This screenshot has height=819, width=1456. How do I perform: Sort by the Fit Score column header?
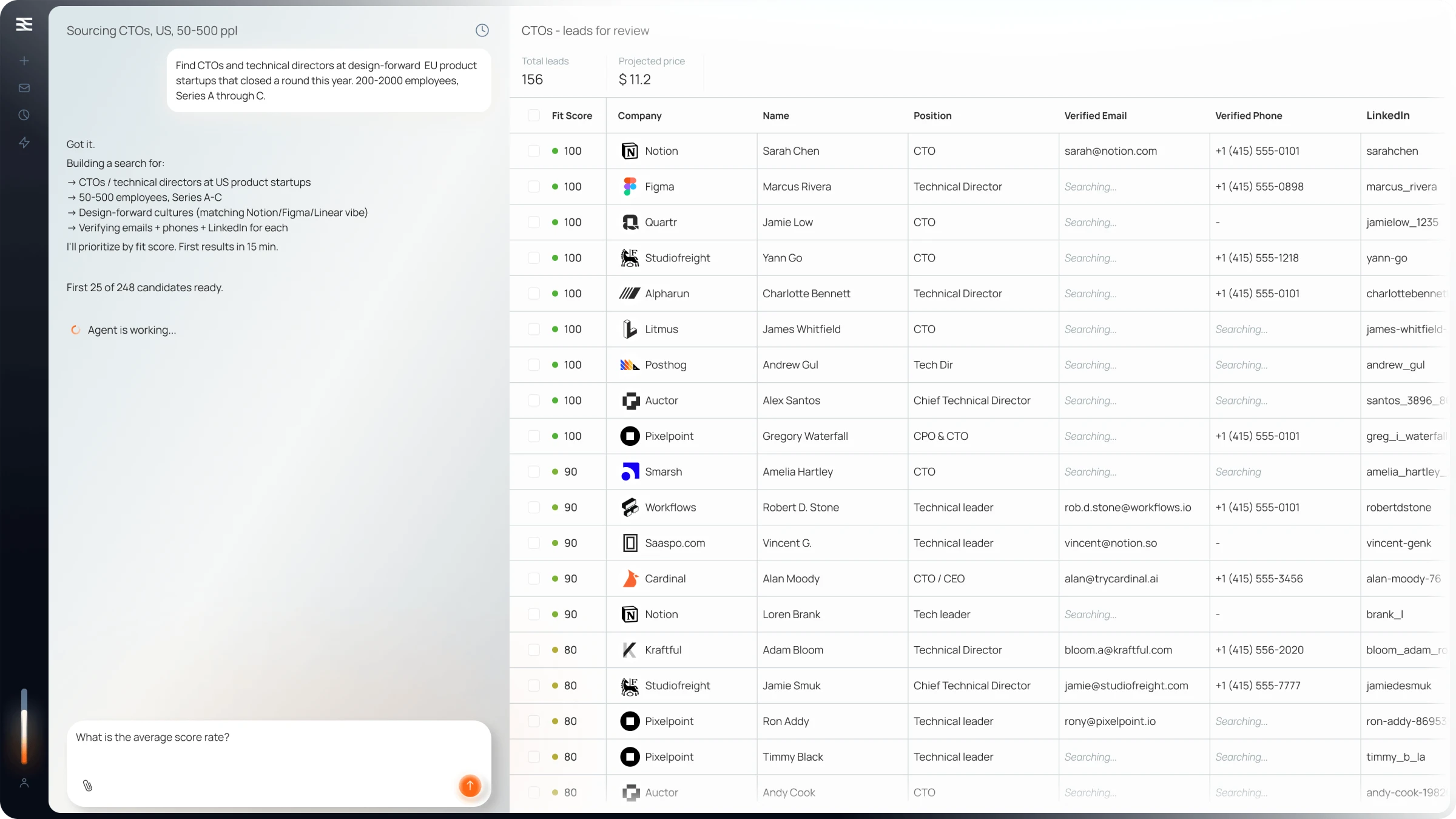[571, 116]
